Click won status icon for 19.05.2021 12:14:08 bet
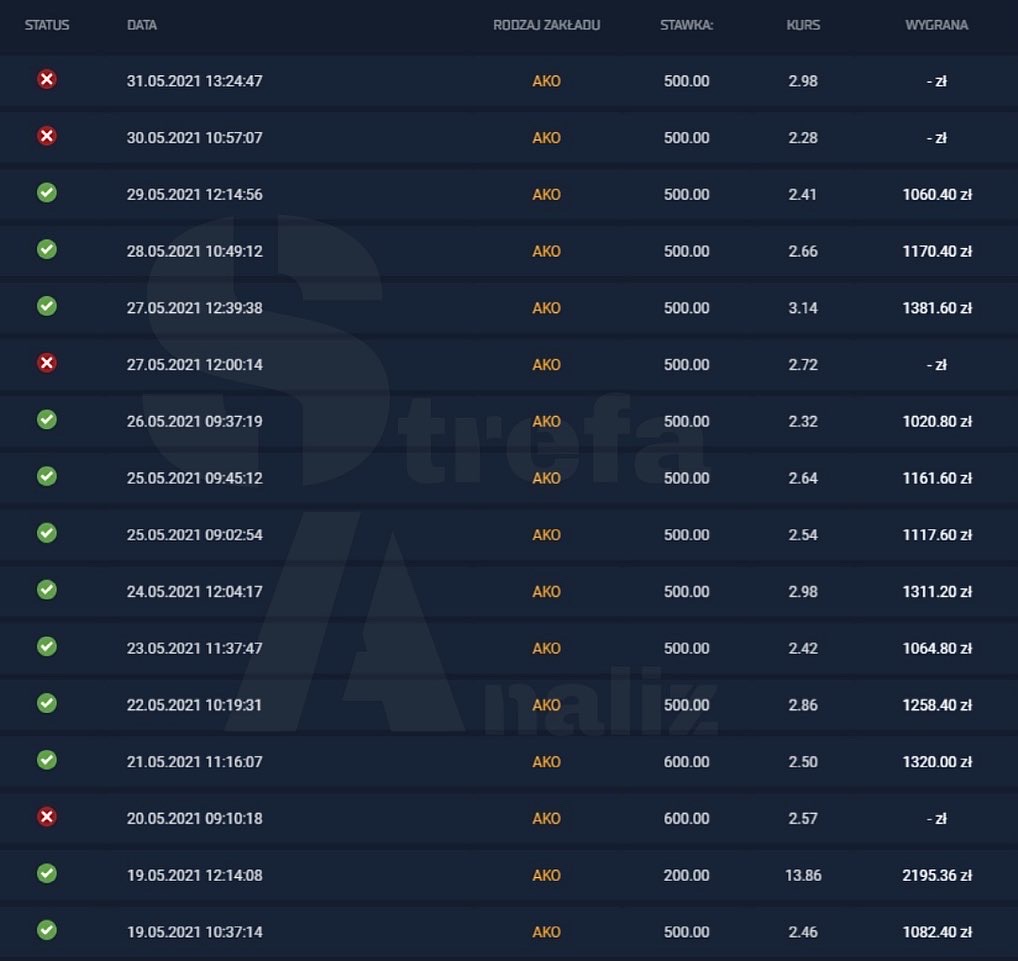Image resolution: width=1018 pixels, height=961 pixels. click(x=47, y=873)
